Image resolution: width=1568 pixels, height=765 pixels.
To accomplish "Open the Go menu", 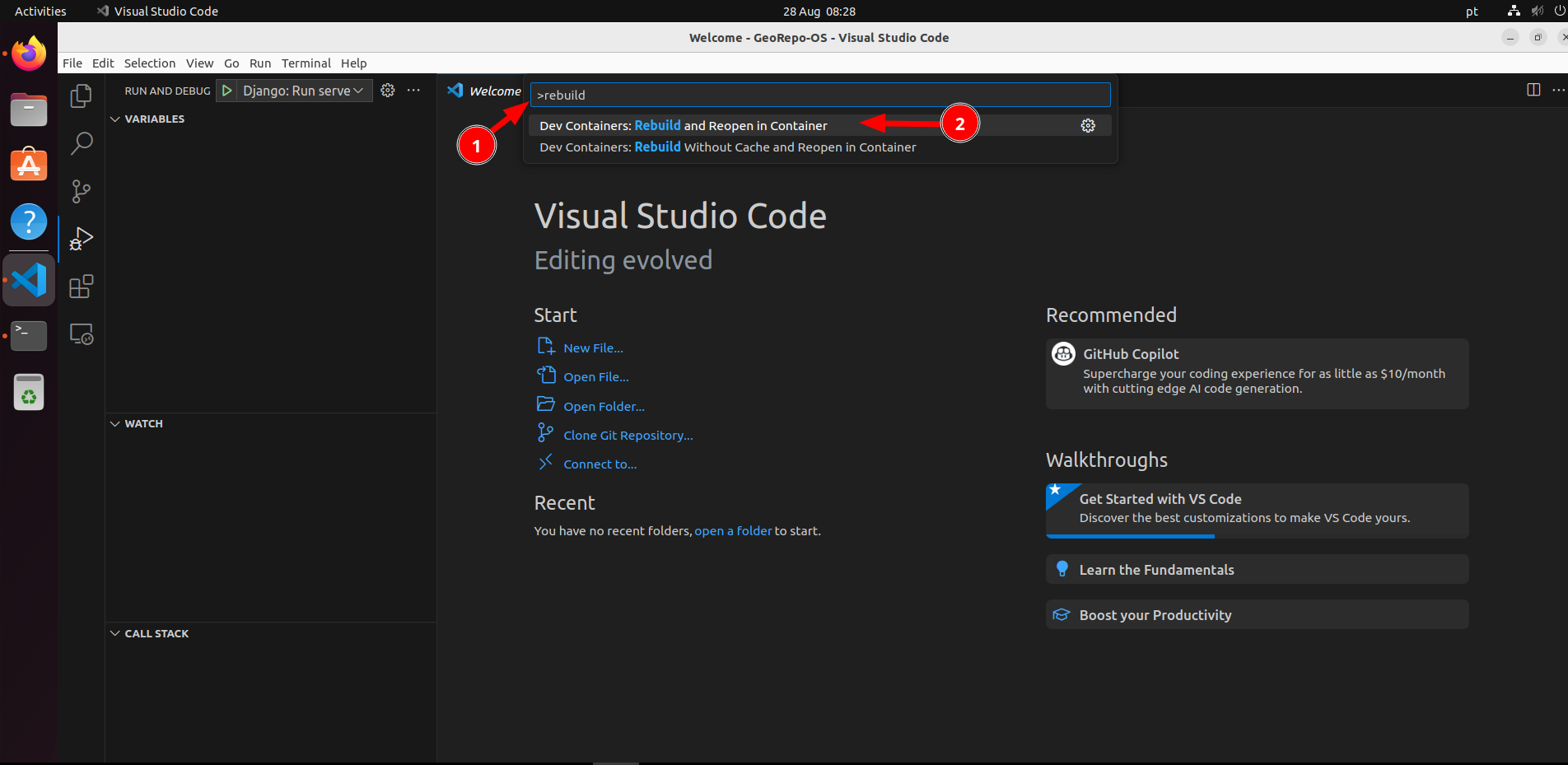I will (x=231, y=63).
